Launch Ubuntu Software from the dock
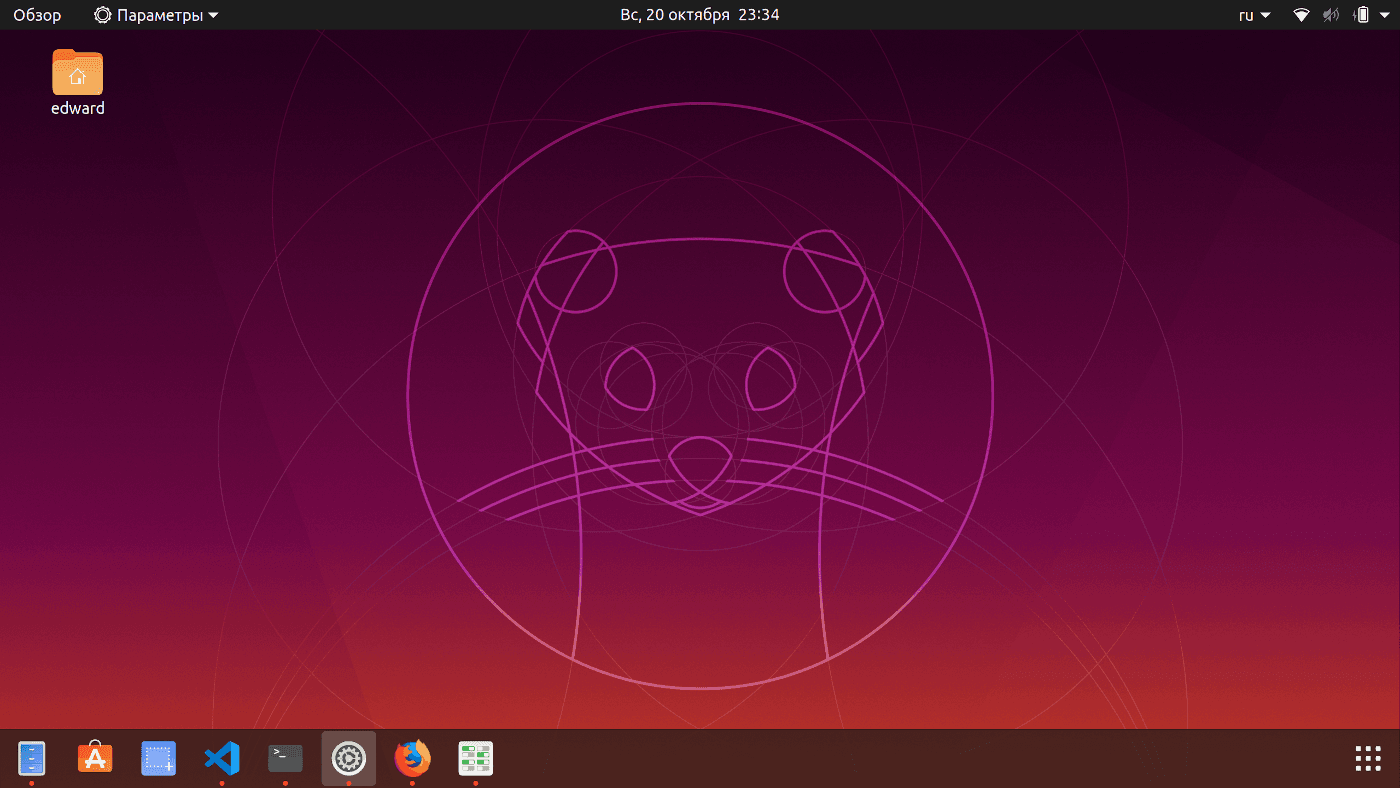 (x=95, y=759)
